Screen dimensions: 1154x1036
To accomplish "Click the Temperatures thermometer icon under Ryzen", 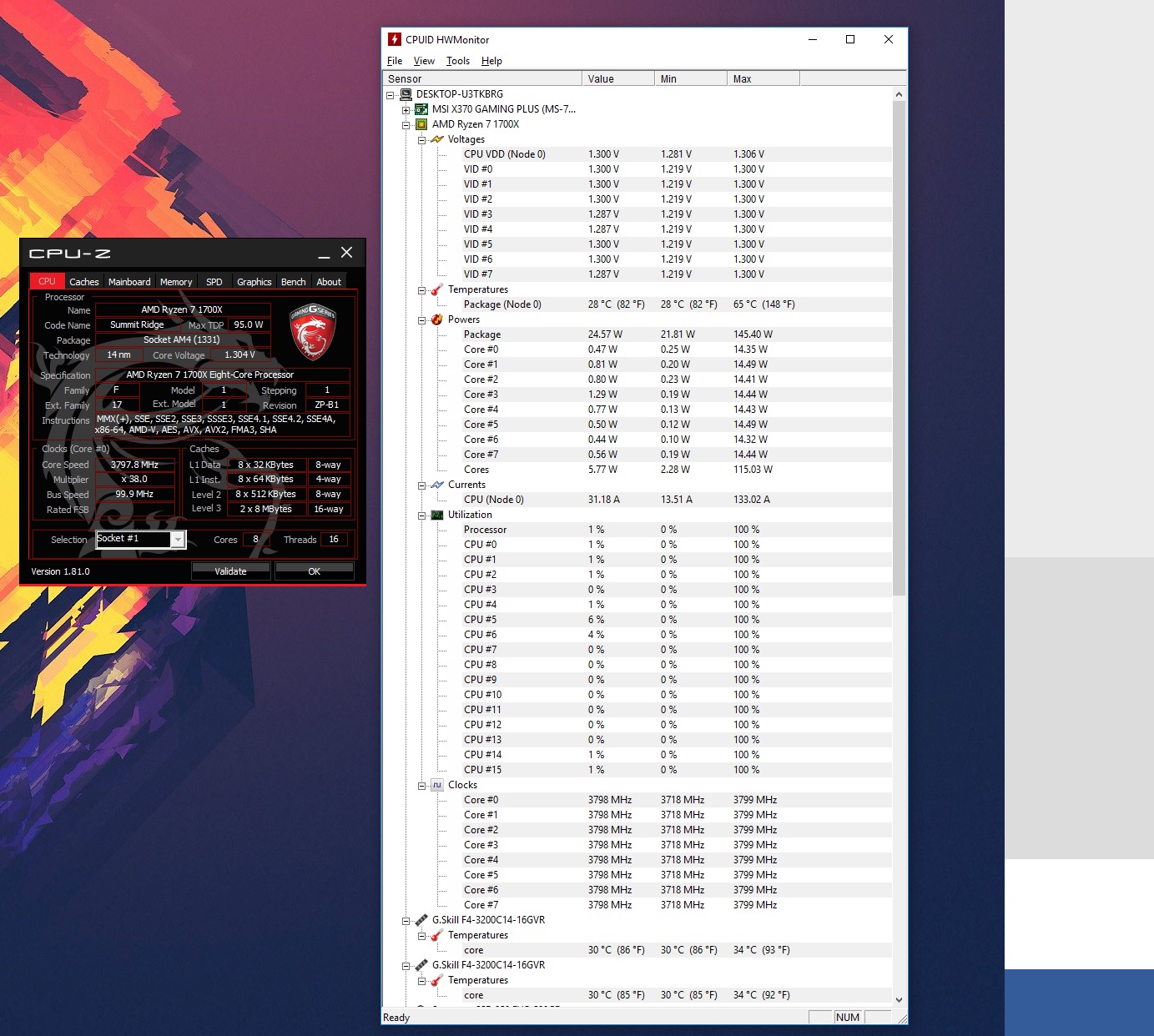I will (435, 289).
